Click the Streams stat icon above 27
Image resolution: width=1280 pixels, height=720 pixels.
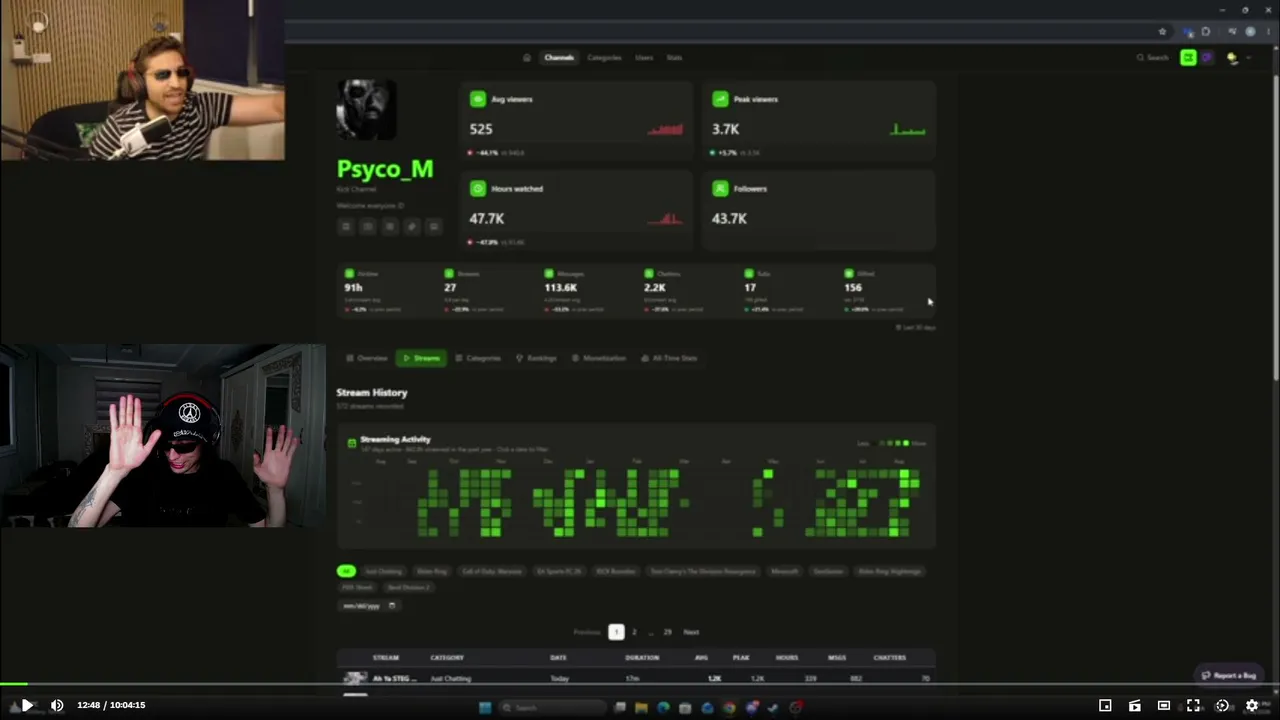click(x=450, y=273)
